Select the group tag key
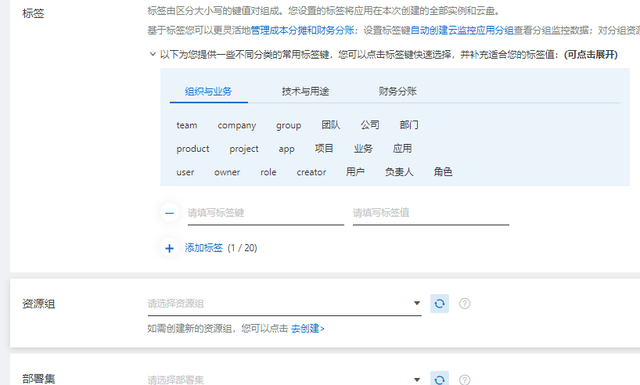This screenshot has height=385, width=640. [x=289, y=125]
